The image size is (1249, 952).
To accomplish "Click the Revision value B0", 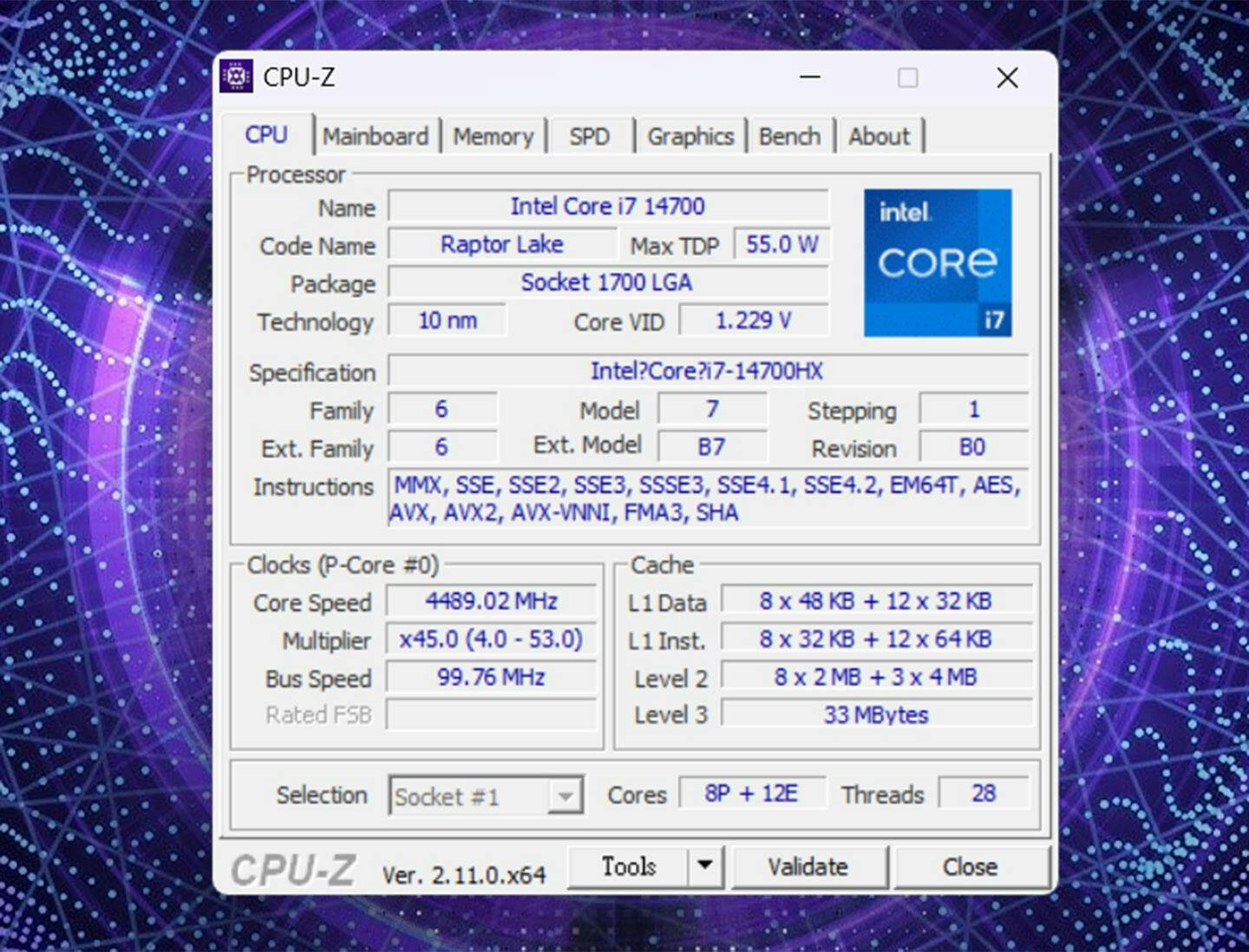I will 973,447.
